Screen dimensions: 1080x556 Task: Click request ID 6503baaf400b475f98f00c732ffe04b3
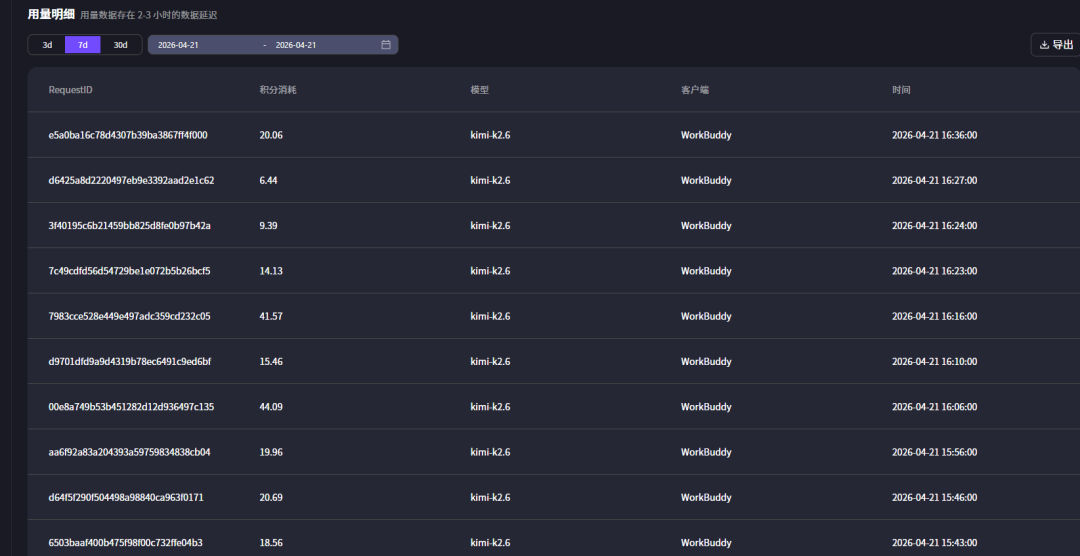(125, 543)
